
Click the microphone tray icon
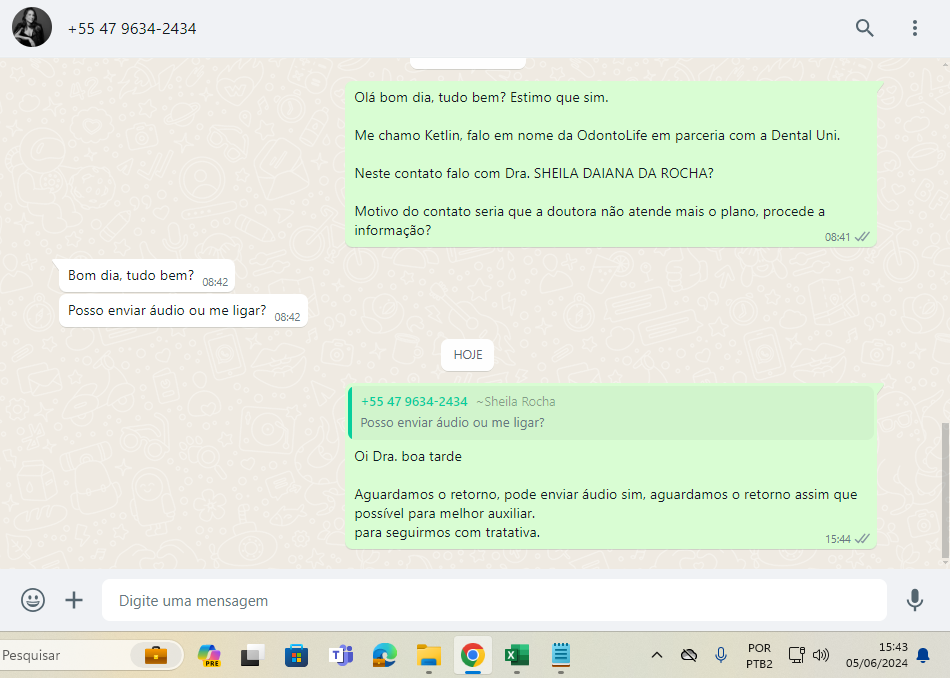point(721,655)
